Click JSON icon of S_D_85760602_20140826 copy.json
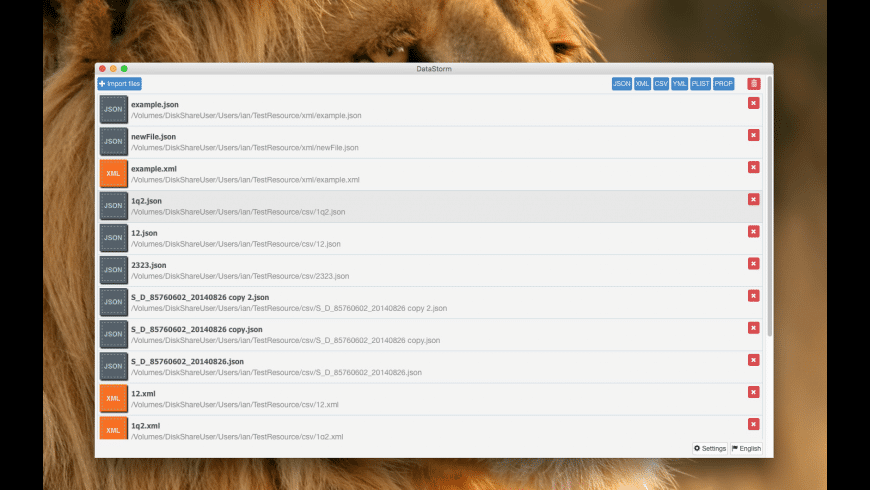Screen dimensions: 870x490 (x=114, y=335)
